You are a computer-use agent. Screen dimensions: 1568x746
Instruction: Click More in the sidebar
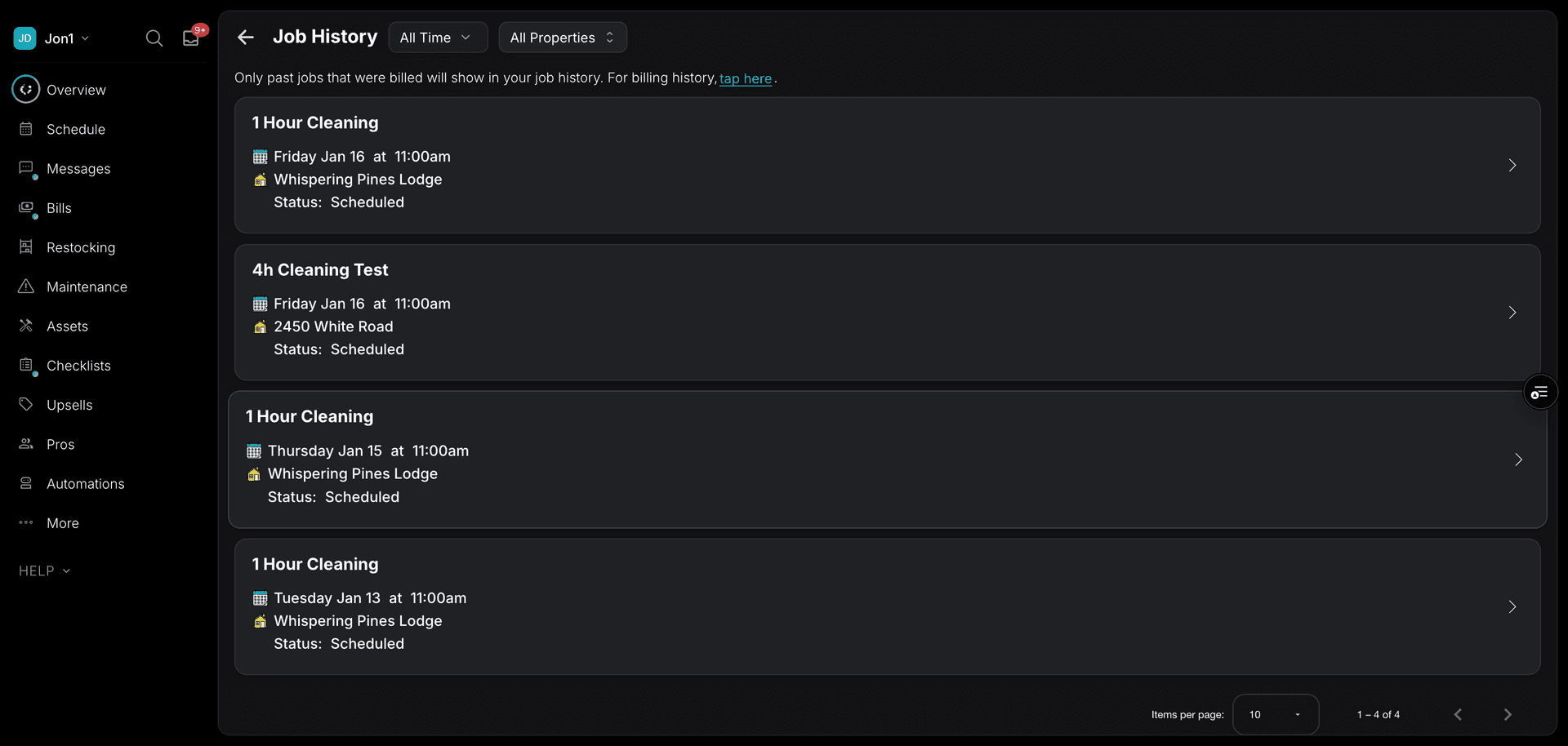pos(62,523)
